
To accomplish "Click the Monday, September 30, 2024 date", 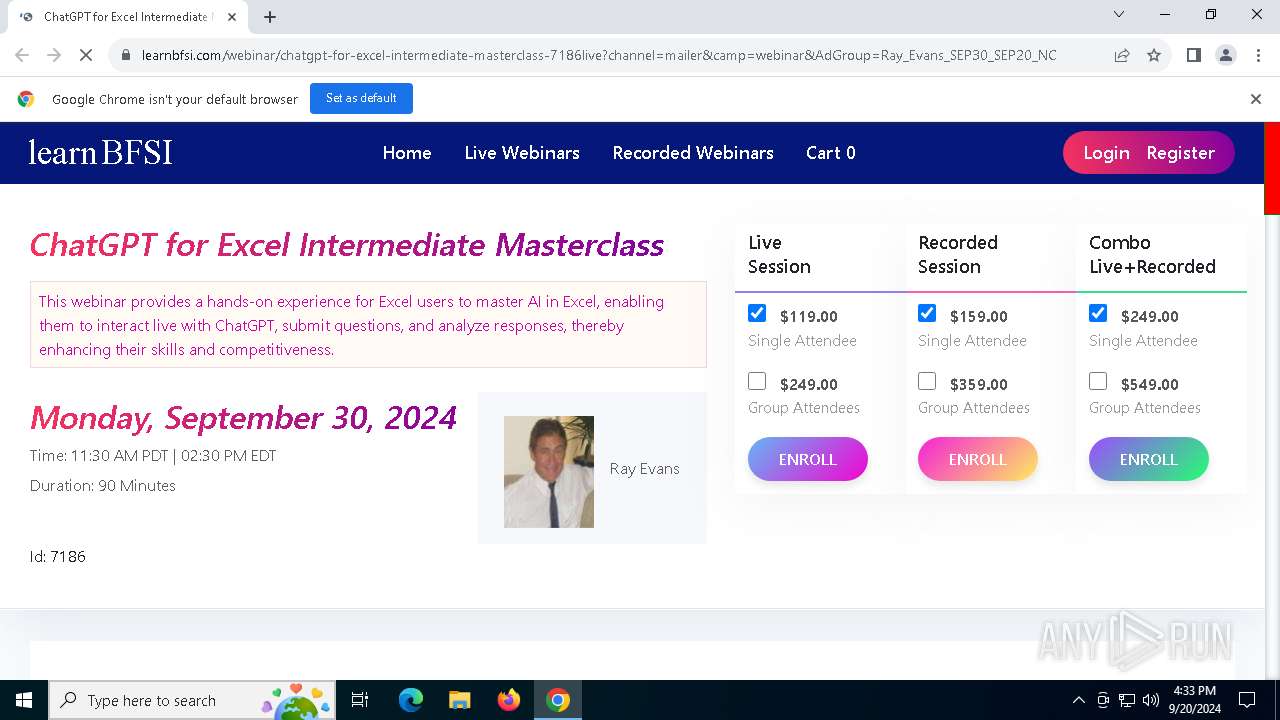I will tap(243, 417).
